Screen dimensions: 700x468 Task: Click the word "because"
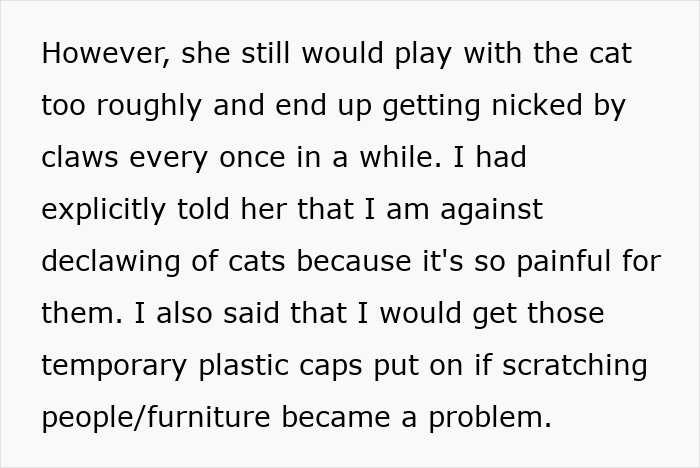[x=354, y=261]
